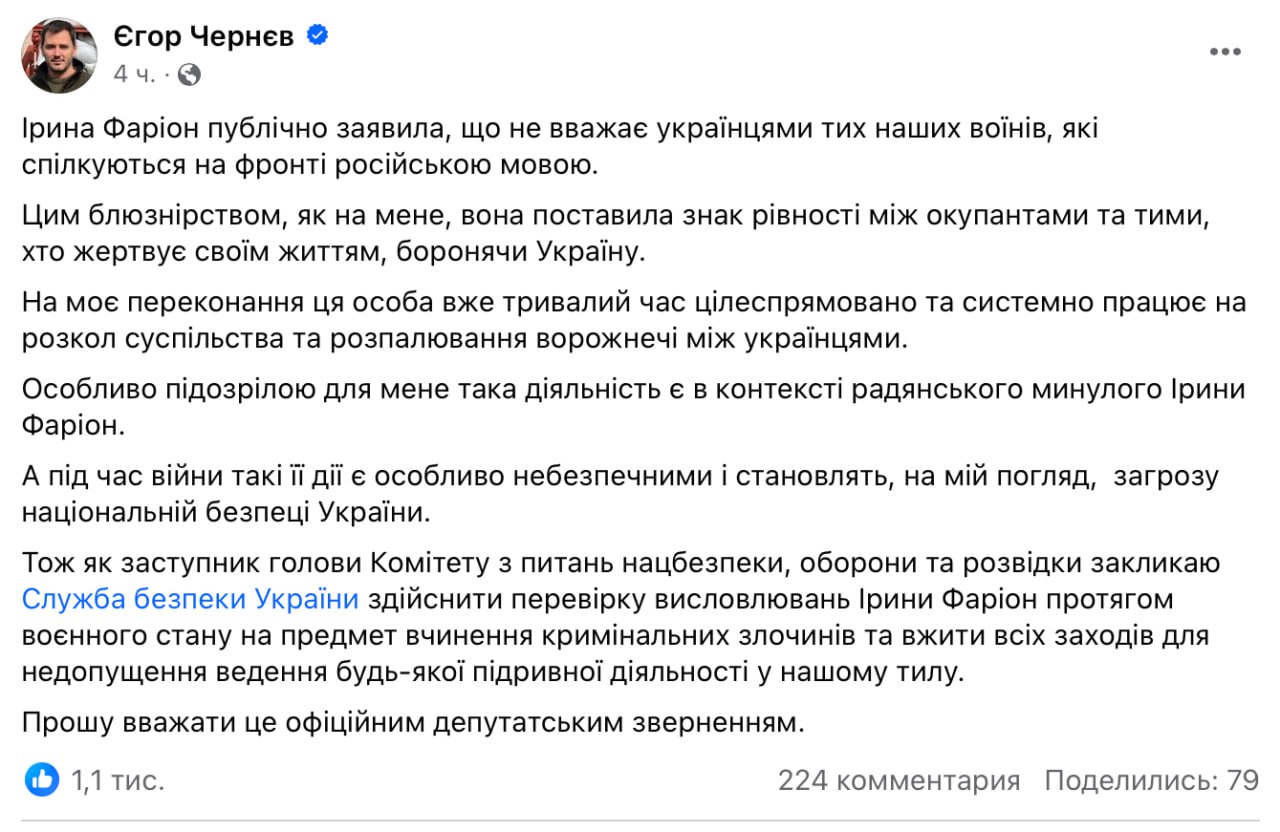Show who reacted via "1,1 тис."
This screenshot has height=832, width=1280.
pos(117,780)
